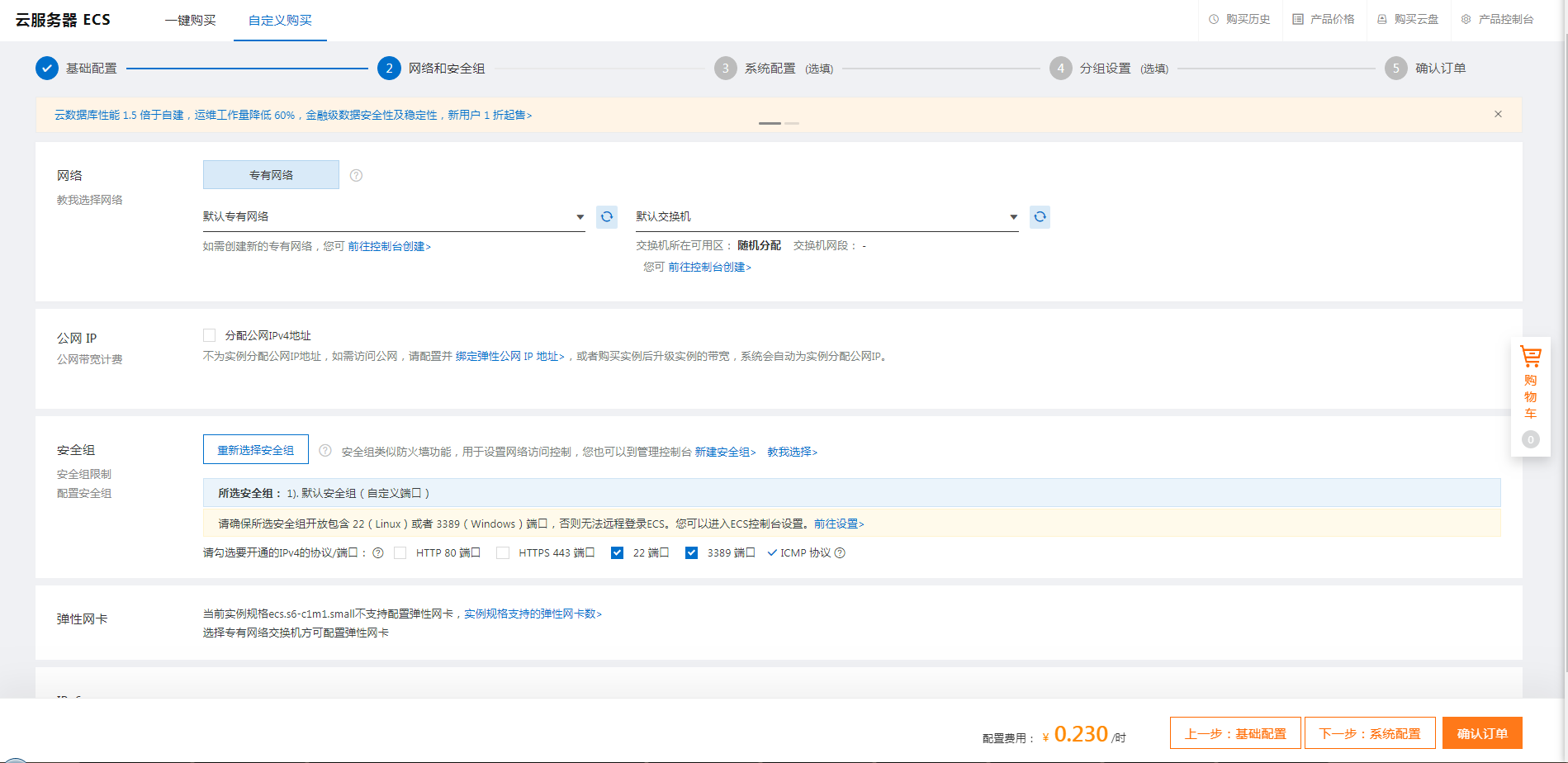Click the help icon beside 专有网络
This screenshot has height=763, width=1568.
click(356, 175)
